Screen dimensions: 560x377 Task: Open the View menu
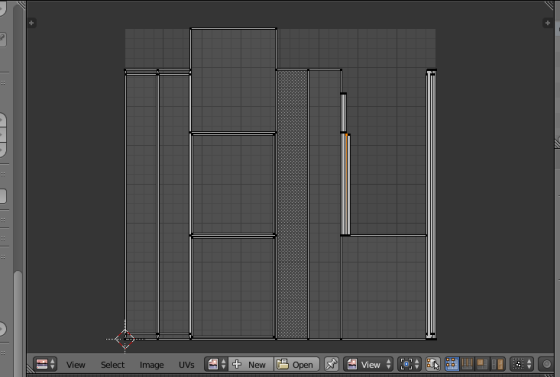click(x=76, y=365)
